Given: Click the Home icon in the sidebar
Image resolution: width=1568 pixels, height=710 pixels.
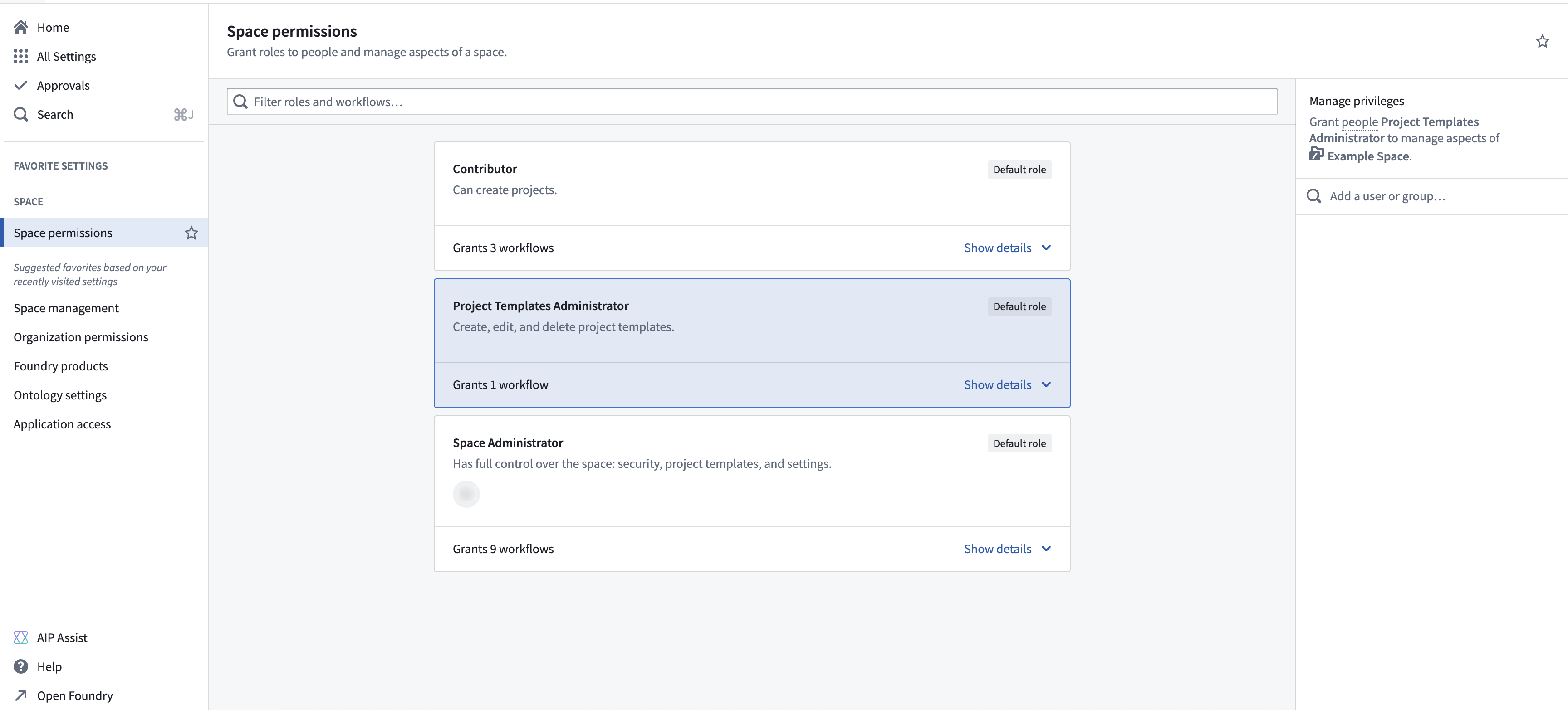Looking at the screenshot, I should point(21,27).
